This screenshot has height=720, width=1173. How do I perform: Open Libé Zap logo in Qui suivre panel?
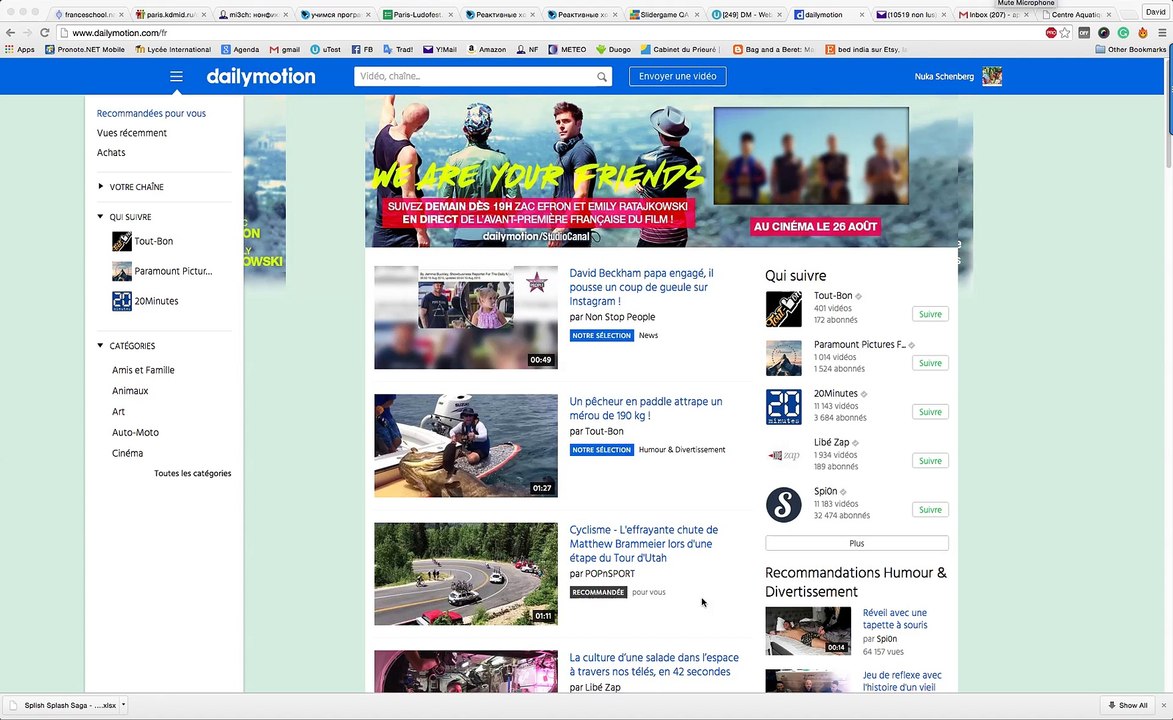(783, 455)
